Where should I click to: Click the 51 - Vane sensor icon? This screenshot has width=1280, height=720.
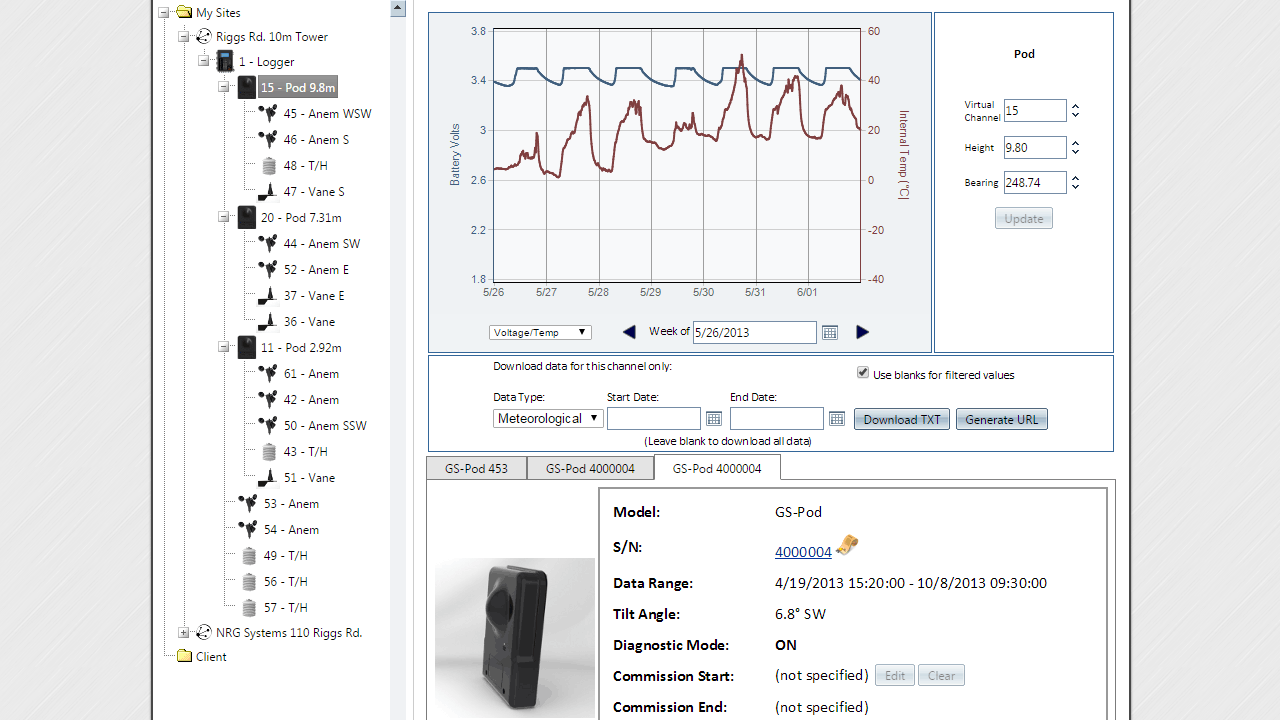268,478
